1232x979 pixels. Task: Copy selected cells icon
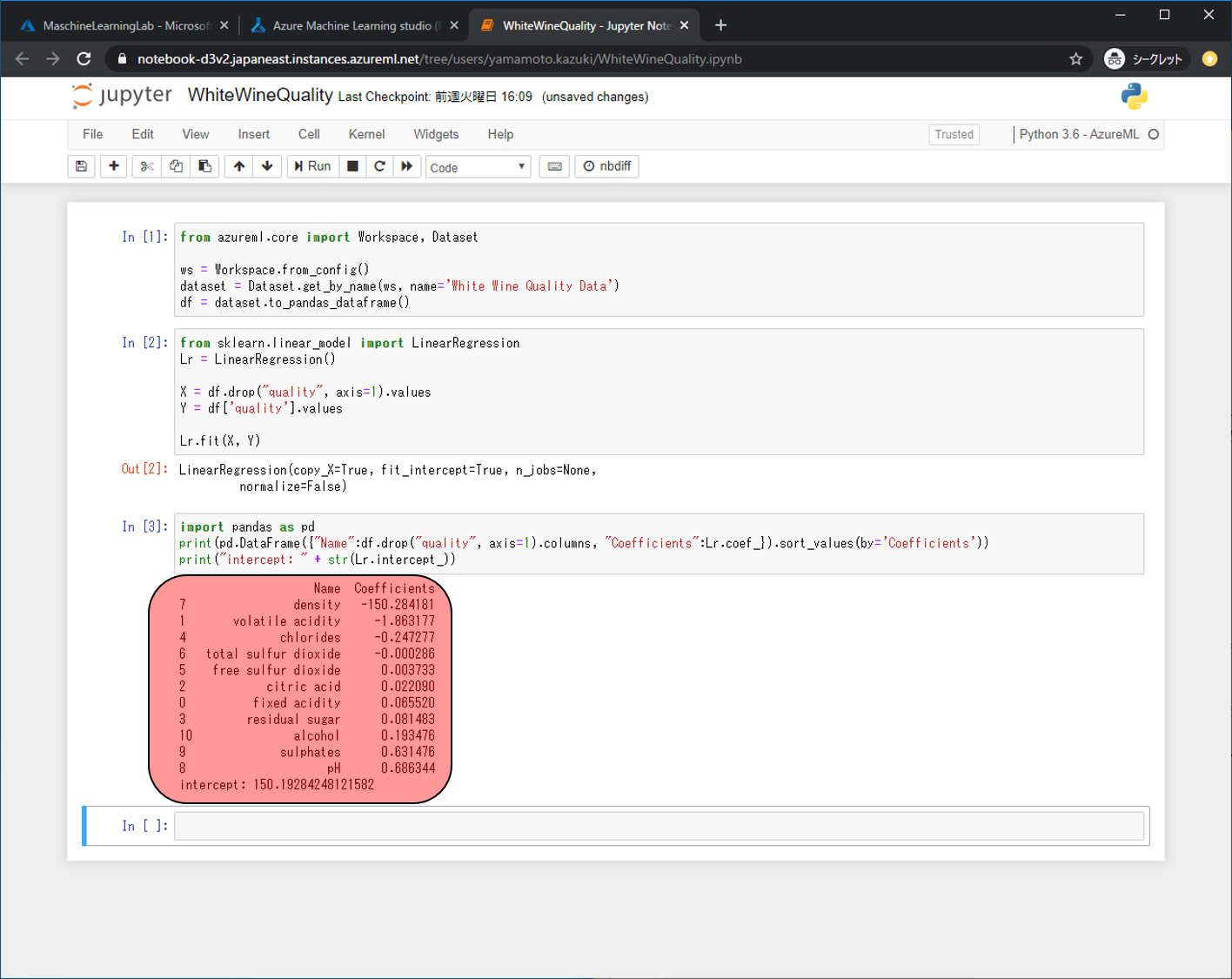click(176, 166)
